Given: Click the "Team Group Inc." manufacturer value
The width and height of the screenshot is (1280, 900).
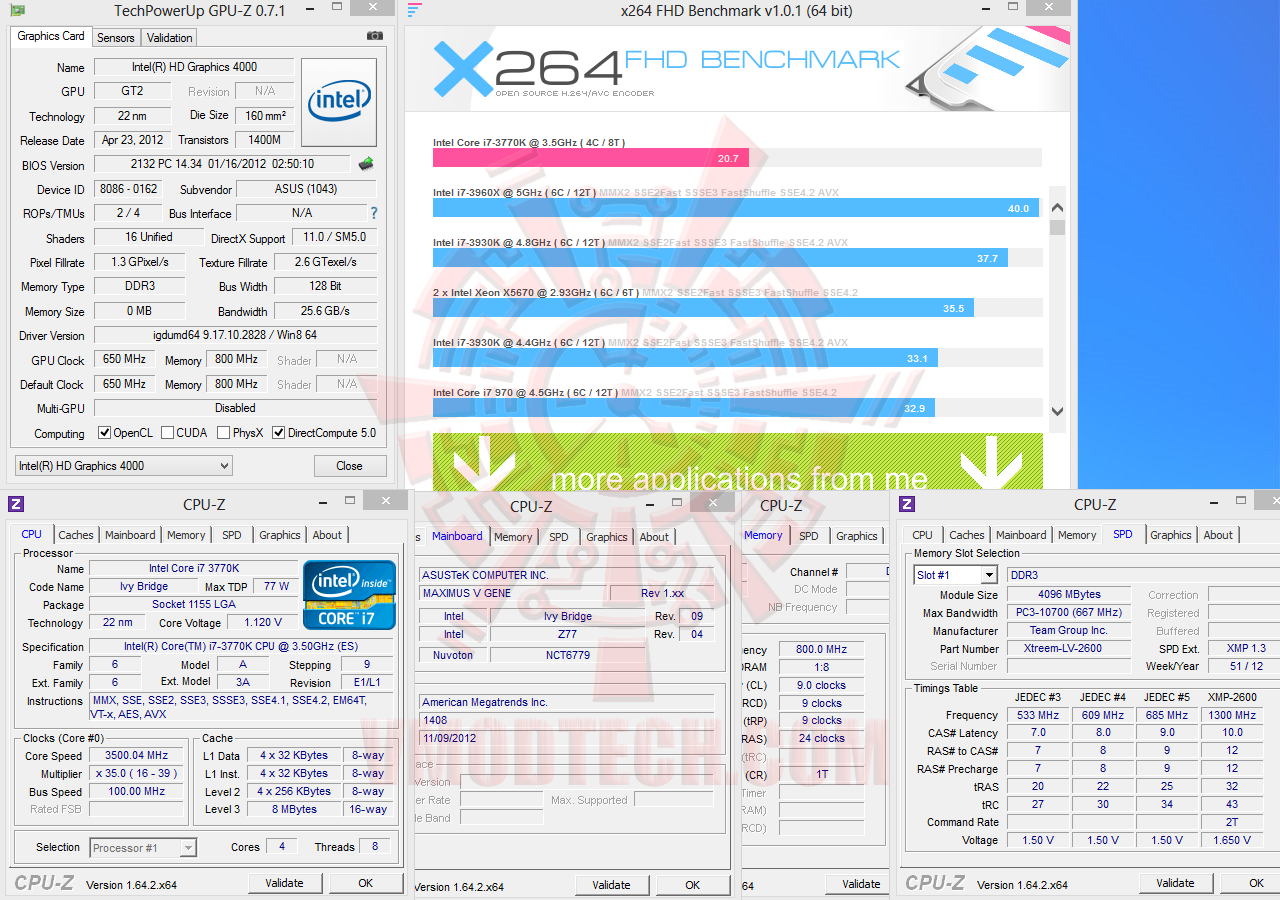Looking at the screenshot, I should tap(1069, 630).
